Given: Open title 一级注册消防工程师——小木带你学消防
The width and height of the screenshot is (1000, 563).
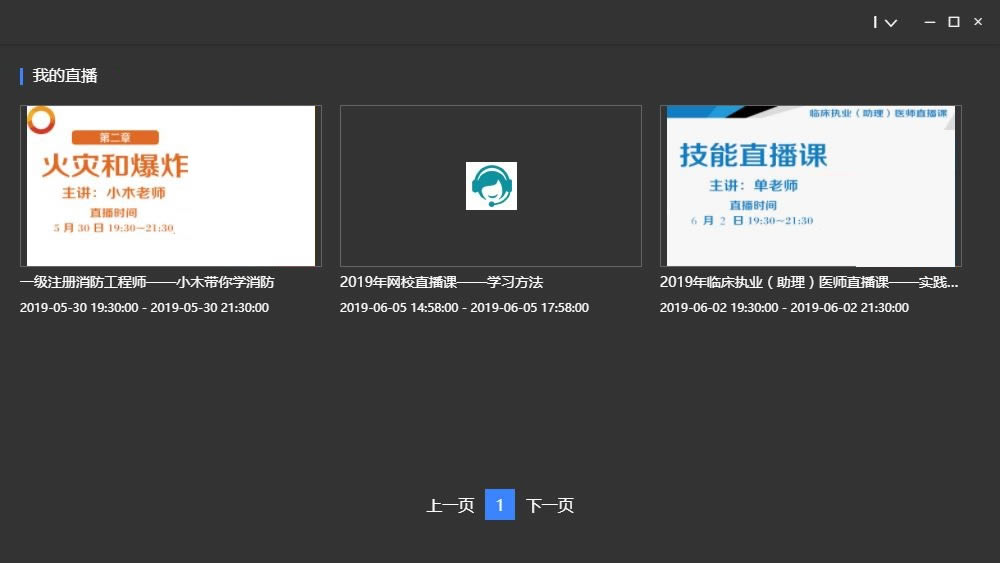Looking at the screenshot, I should pyautogui.click(x=147, y=282).
